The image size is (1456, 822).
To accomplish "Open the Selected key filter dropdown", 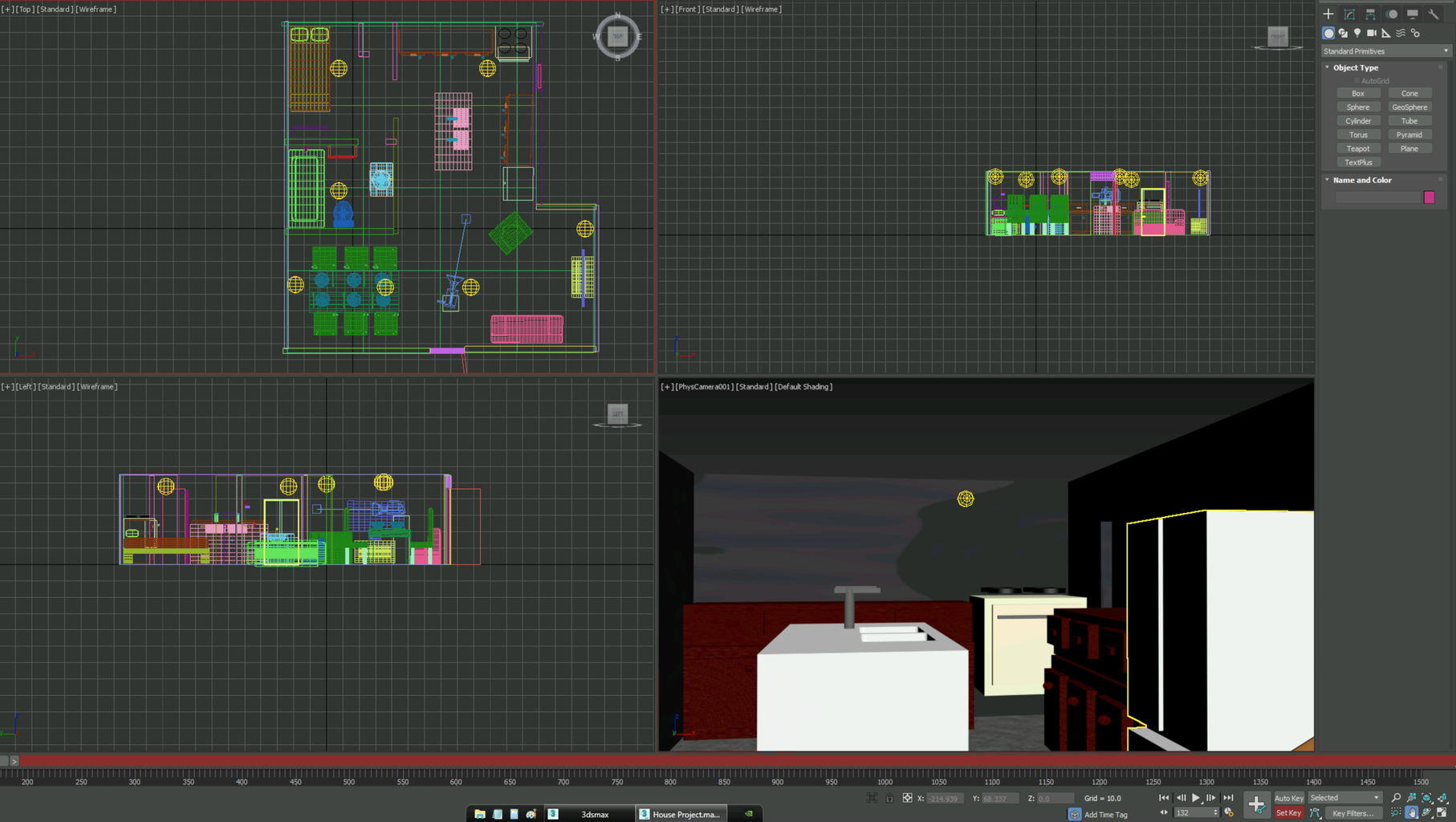I will pyautogui.click(x=1344, y=798).
